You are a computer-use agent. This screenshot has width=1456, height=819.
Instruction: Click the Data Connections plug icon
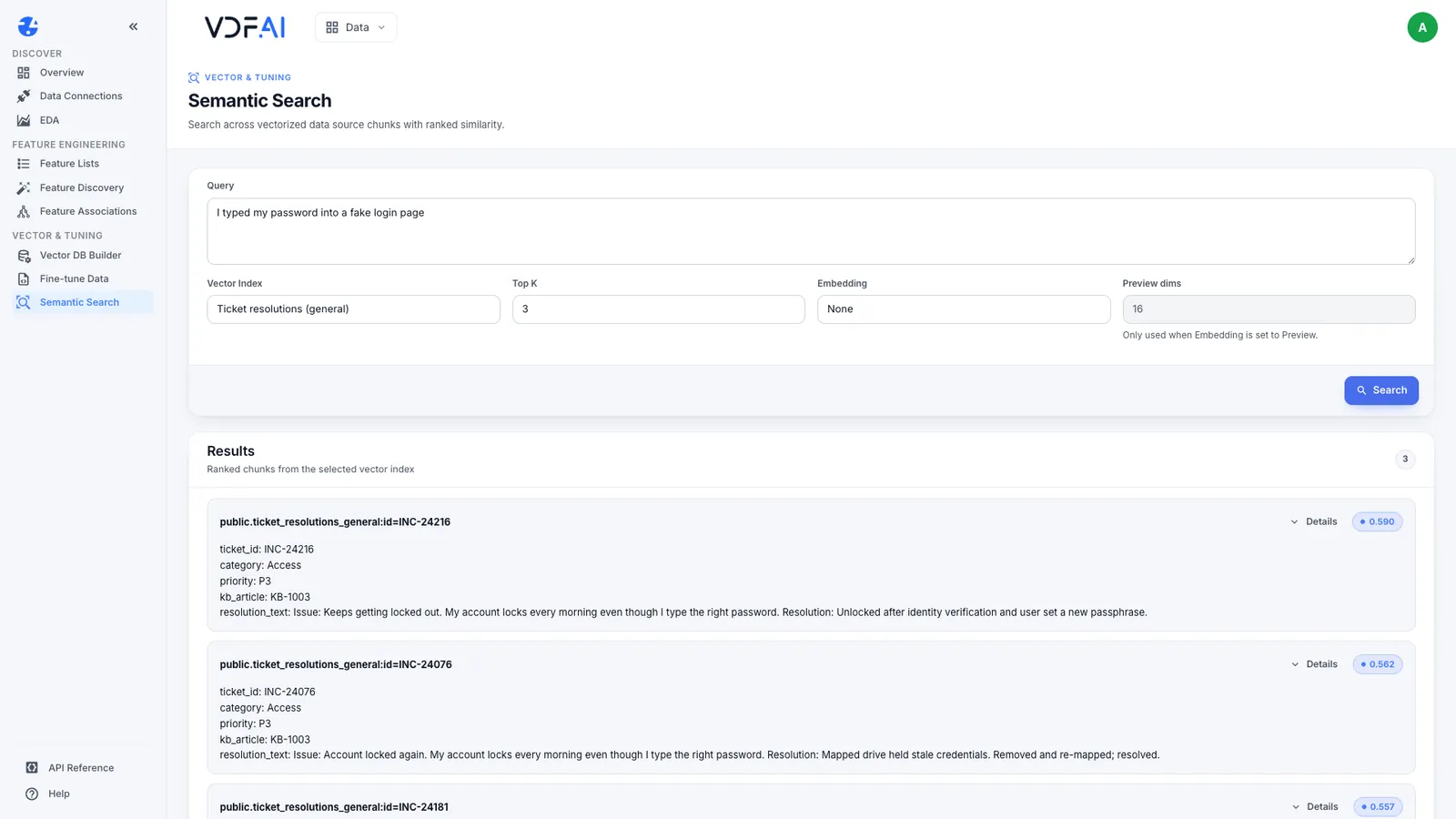click(24, 96)
